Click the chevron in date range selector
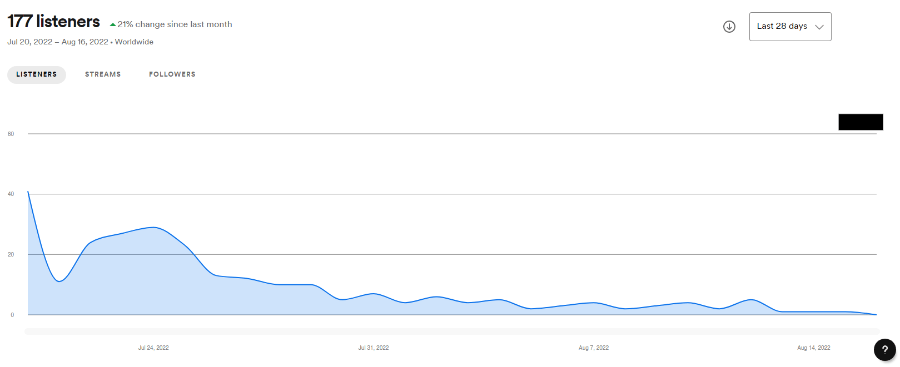The height and width of the screenshot is (367, 900). point(819,27)
